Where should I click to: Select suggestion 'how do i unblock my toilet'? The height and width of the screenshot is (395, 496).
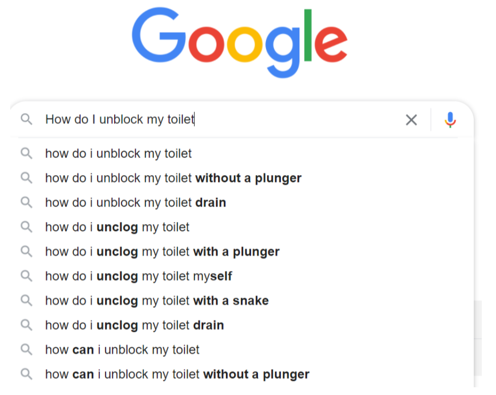pyautogui.click(x=118, y=154)
